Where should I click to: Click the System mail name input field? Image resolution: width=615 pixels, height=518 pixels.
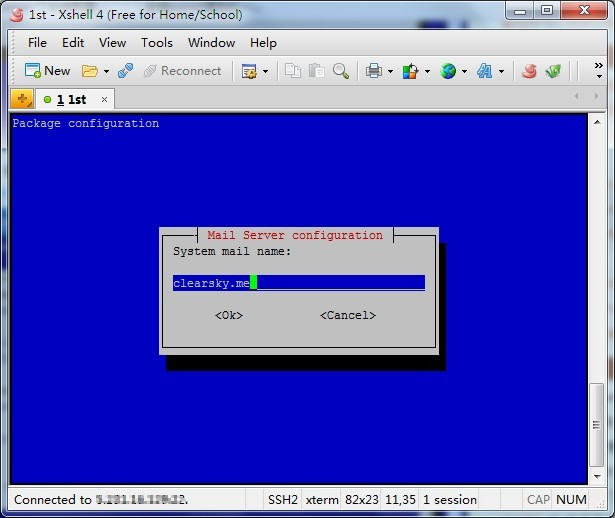coord(298,283)
